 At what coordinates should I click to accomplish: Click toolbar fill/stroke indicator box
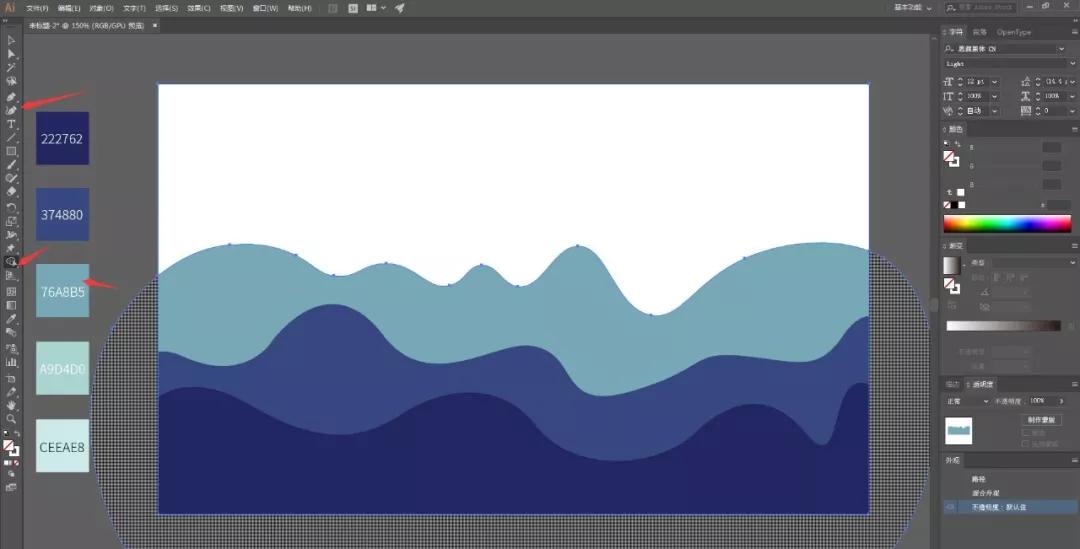(x=11, y=449)
